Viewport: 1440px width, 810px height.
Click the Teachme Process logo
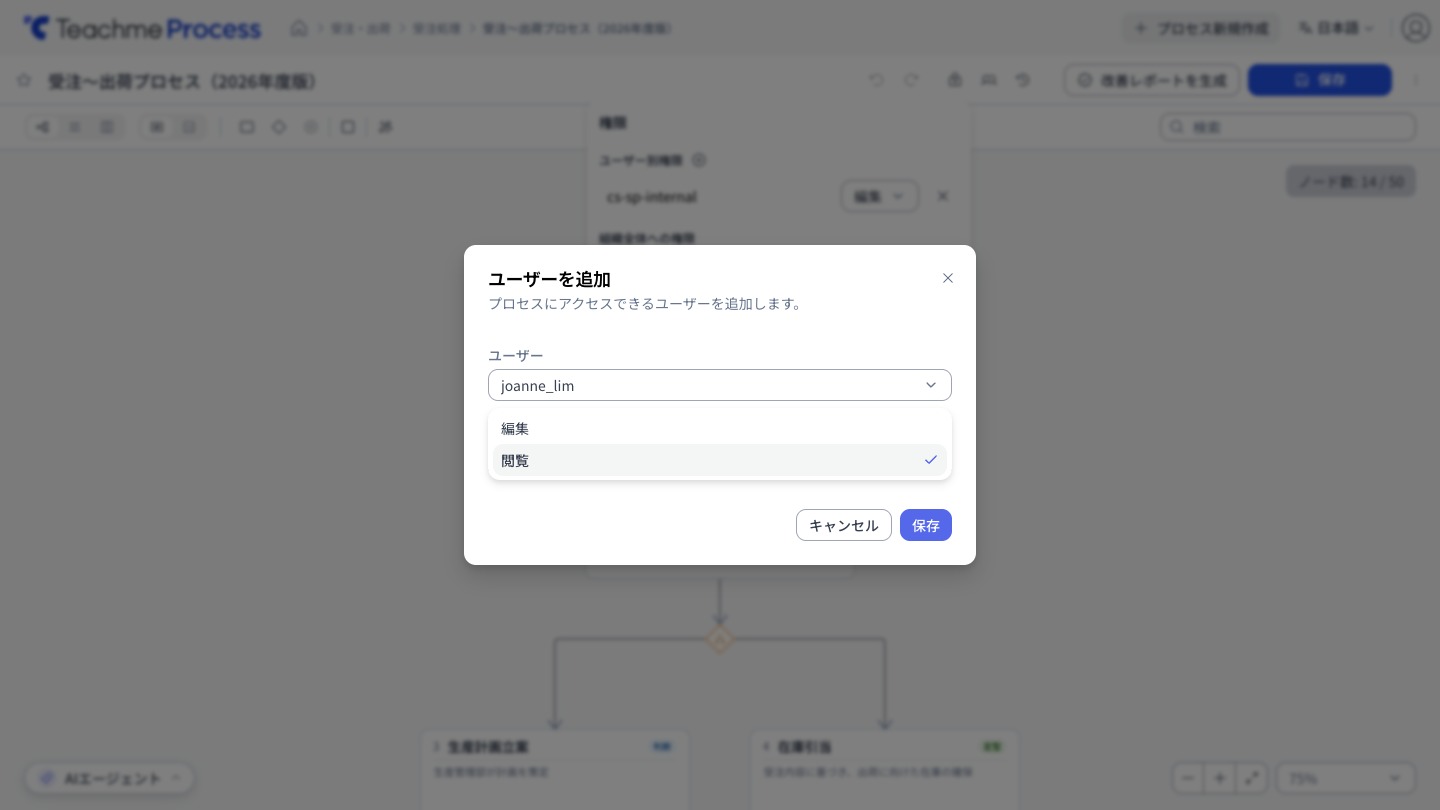142,28
